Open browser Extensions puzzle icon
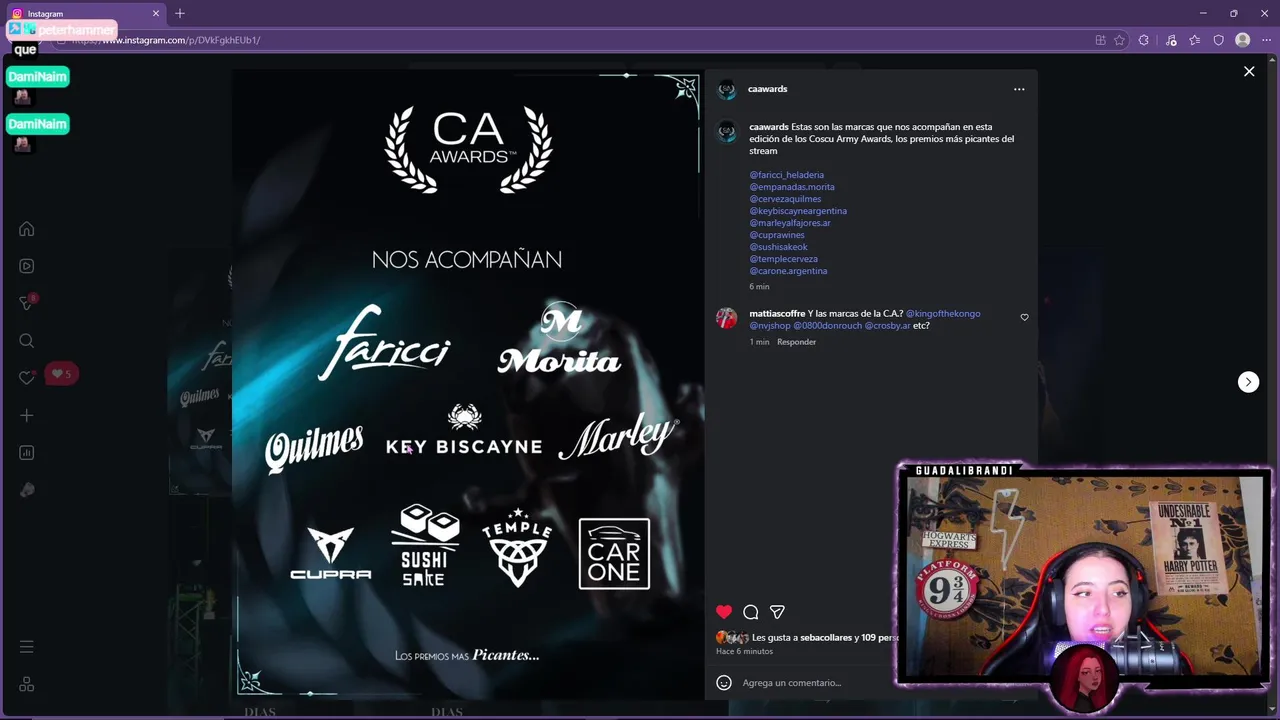This screenshot has width=1280, height=720. coord(1144,40)
